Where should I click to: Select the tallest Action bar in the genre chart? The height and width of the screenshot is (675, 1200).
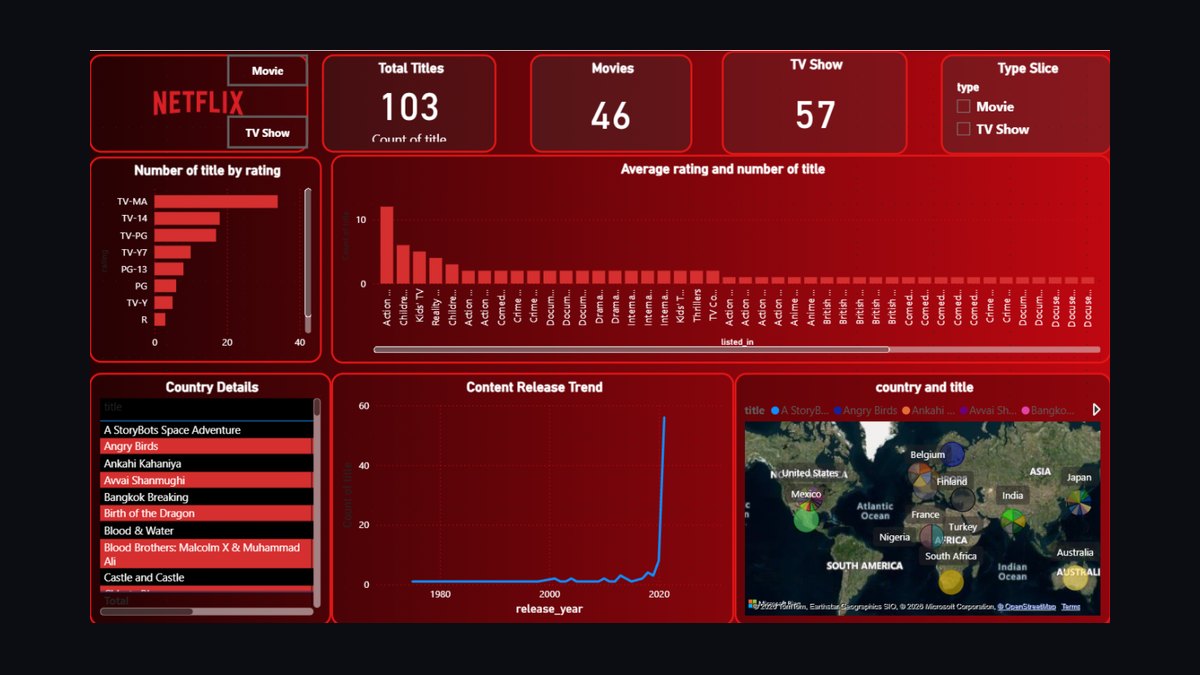coord(387,245)
